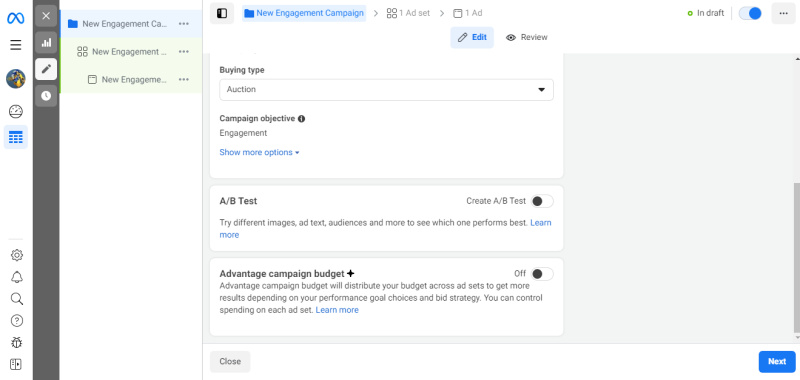This screenshot has height=380, width=800.
Task: Expand Show more options
Action: pos(259,153)
